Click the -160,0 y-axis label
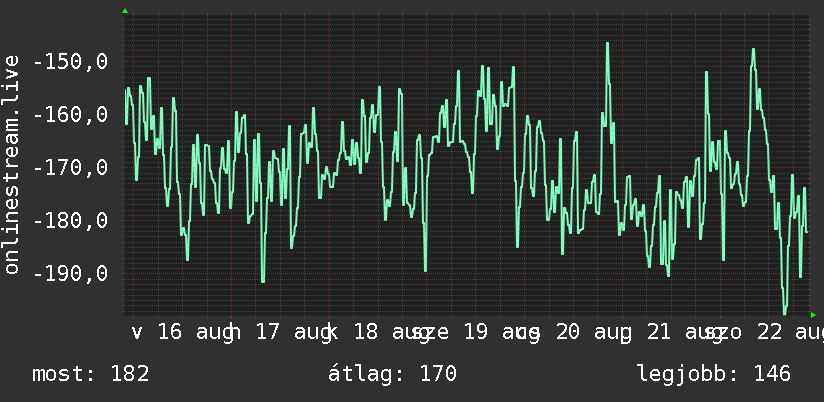This screenshot has width=824, height=402. click(x=71, y=115)
